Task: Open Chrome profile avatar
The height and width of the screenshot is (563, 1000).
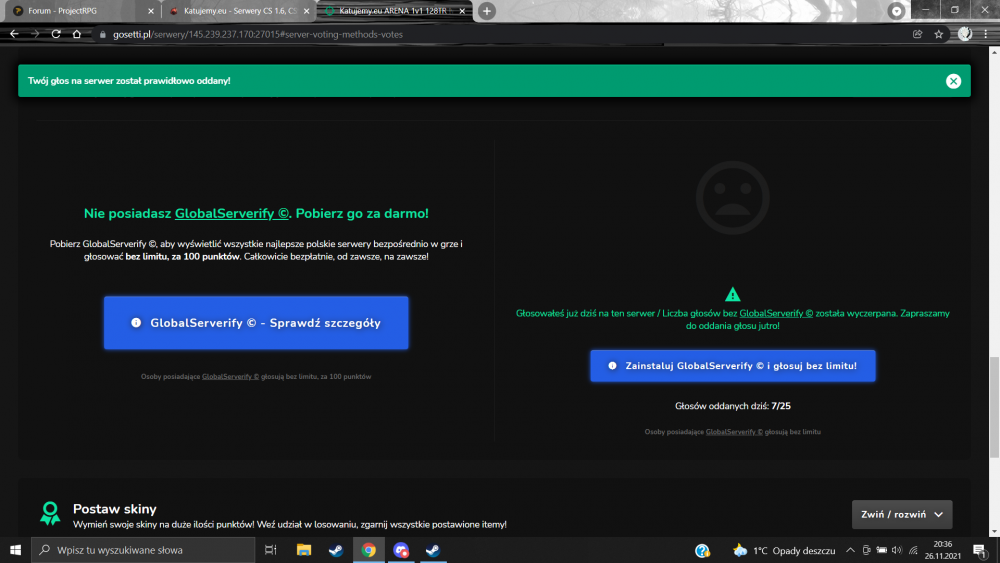Action: (x=965, y=34)
